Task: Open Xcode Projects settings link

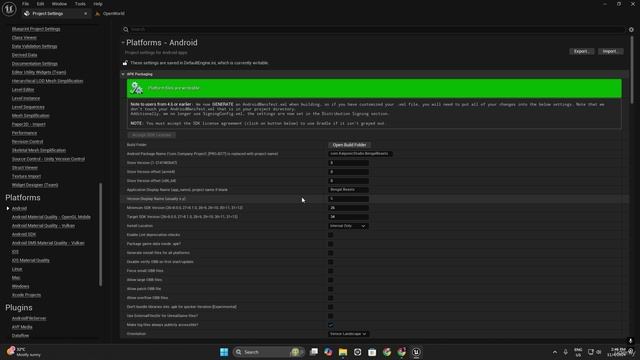Action: click(26, 295)
